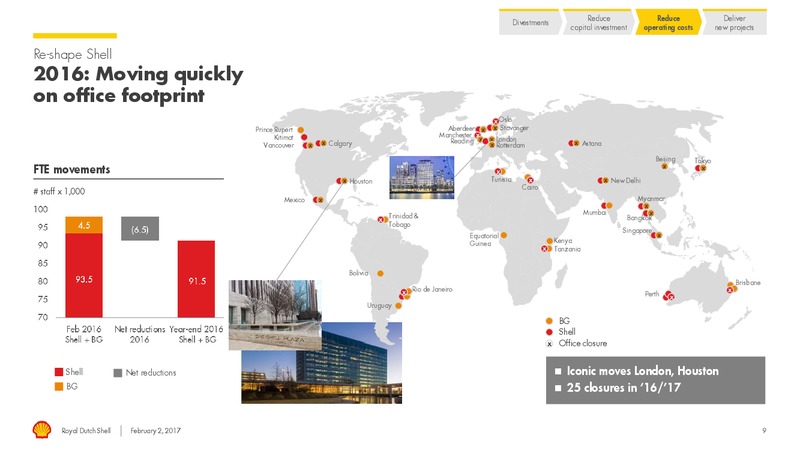Click the red 91.5 year-end bar
The width and height of the screenshot is (800, 450).
196,279
